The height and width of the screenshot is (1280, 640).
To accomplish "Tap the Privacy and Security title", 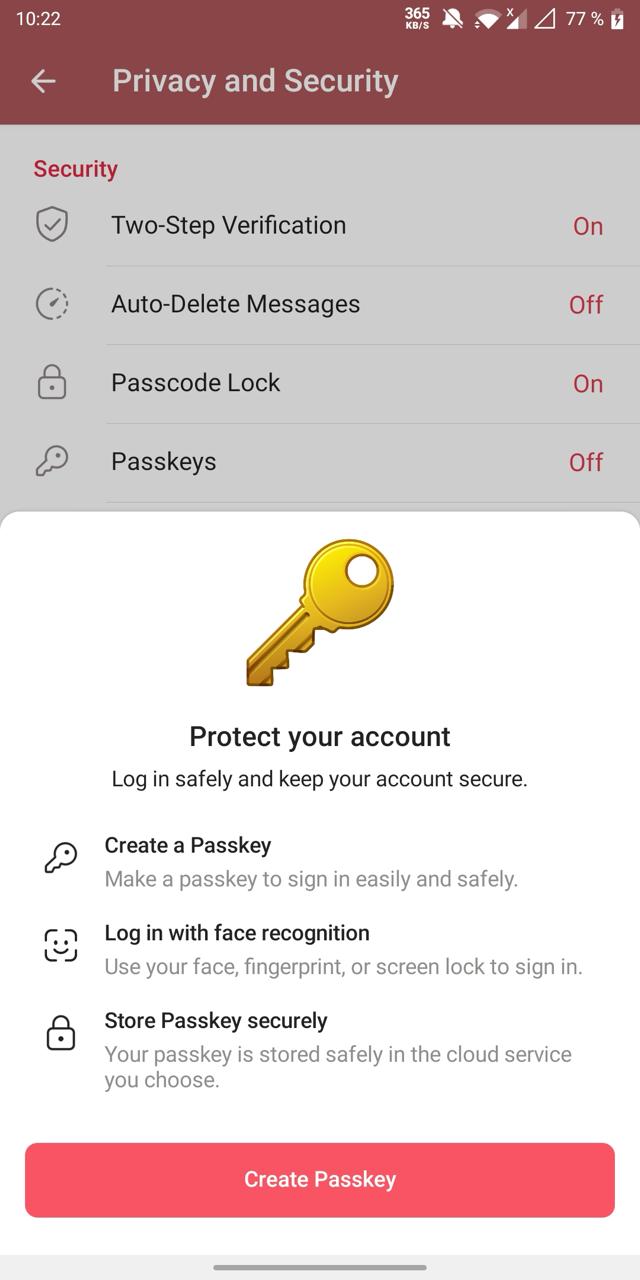I will tap(255, 81).
